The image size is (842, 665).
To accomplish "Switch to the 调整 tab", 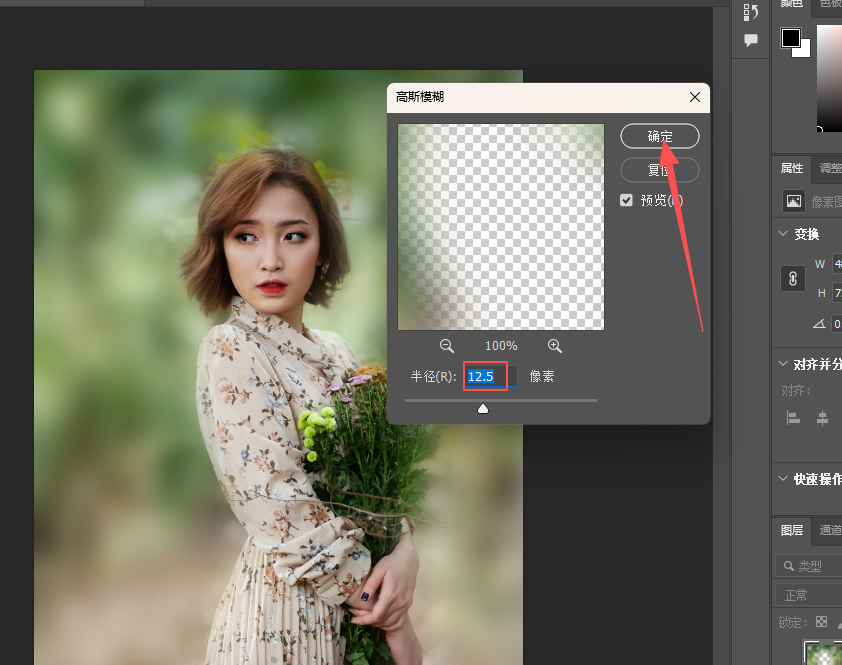I will pos(830,168).
